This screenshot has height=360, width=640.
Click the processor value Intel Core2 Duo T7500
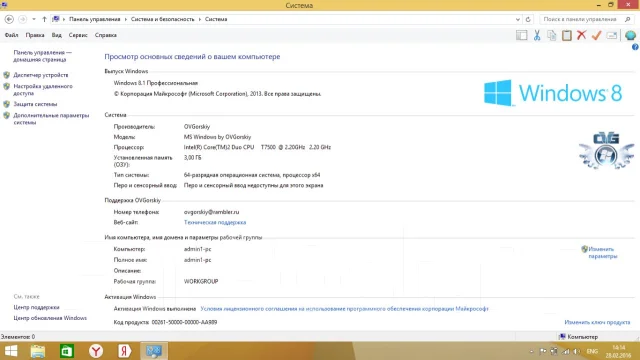click(x=257, y=147)
